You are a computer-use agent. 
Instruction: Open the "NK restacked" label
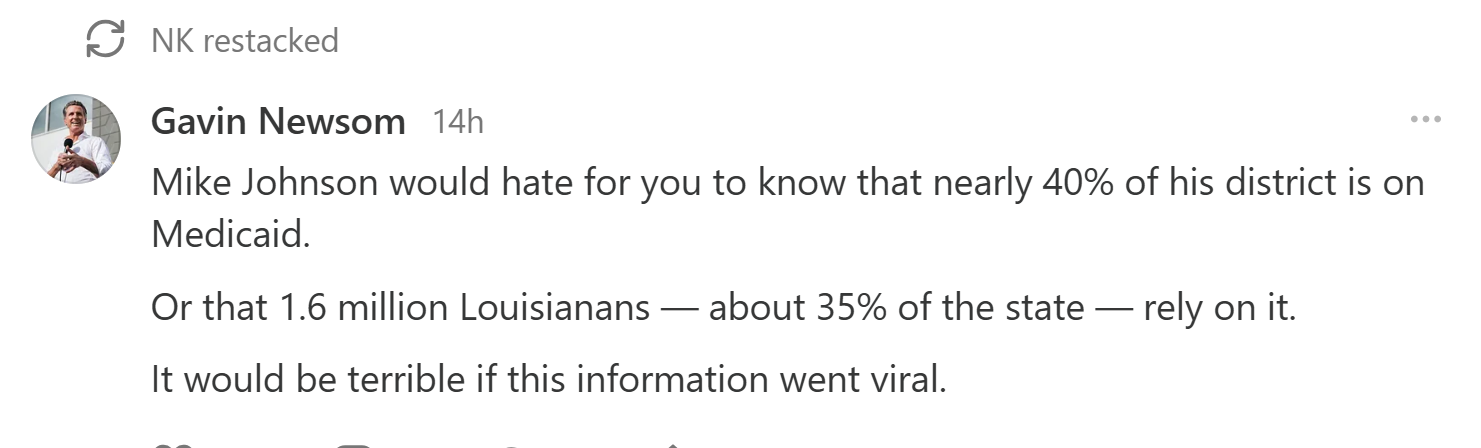(x=244, y=41)
